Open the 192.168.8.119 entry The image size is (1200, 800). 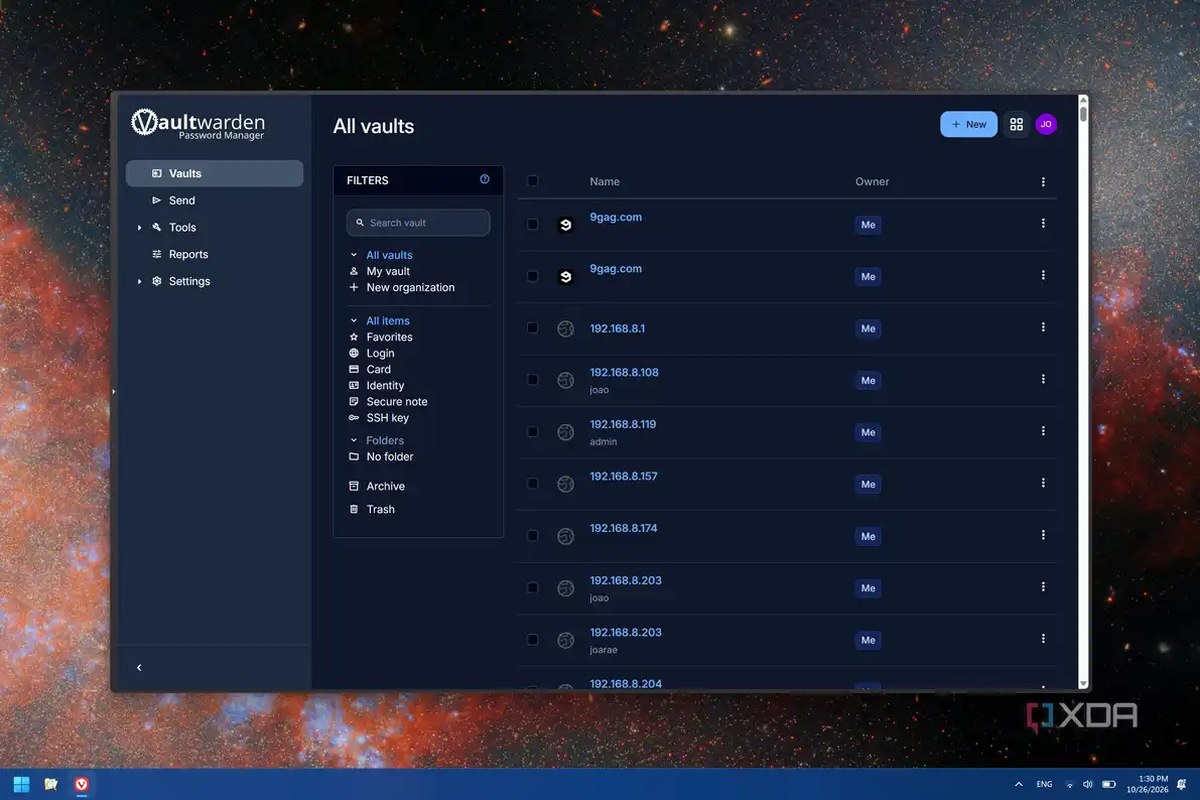coord(623,424)
